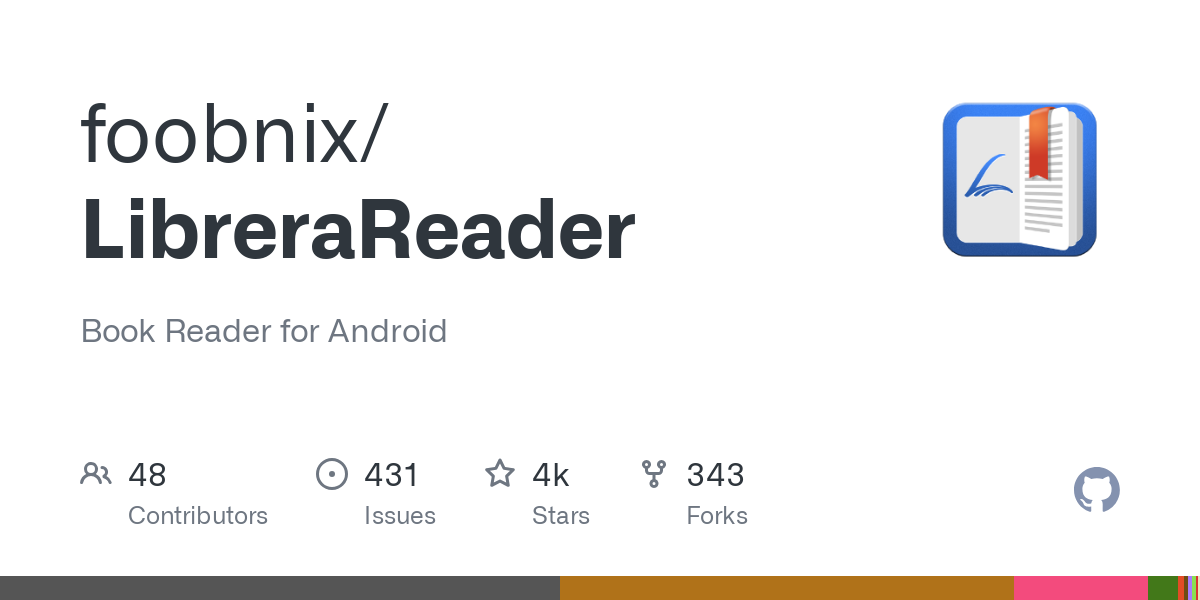Click the issues circle icon
The height and width of the screenshot is (600, 1200).
tap(331, 474)
